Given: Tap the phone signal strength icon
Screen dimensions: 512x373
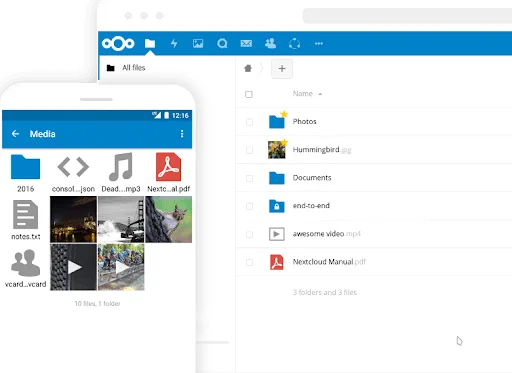Looking at the screenshot, I should [x=157, y=115].
